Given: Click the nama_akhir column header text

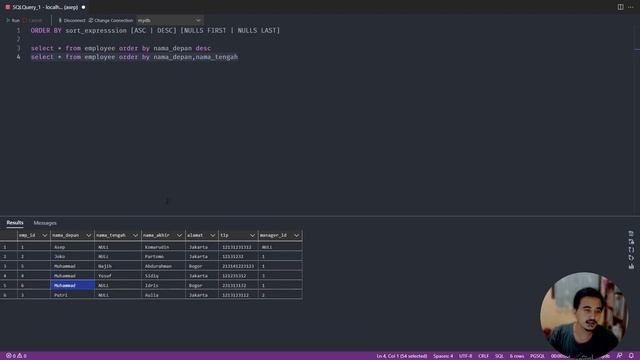Looking at the screenshot, I should pos(156,236).
